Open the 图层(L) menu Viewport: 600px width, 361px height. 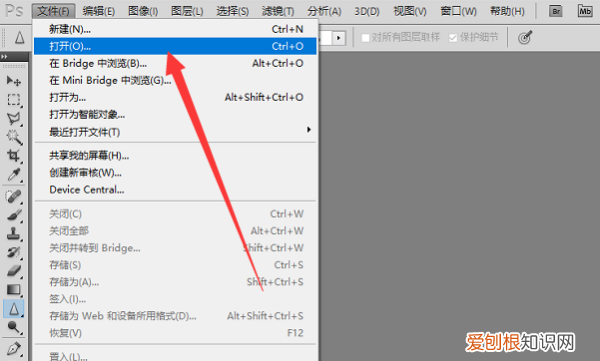(187, 11)
